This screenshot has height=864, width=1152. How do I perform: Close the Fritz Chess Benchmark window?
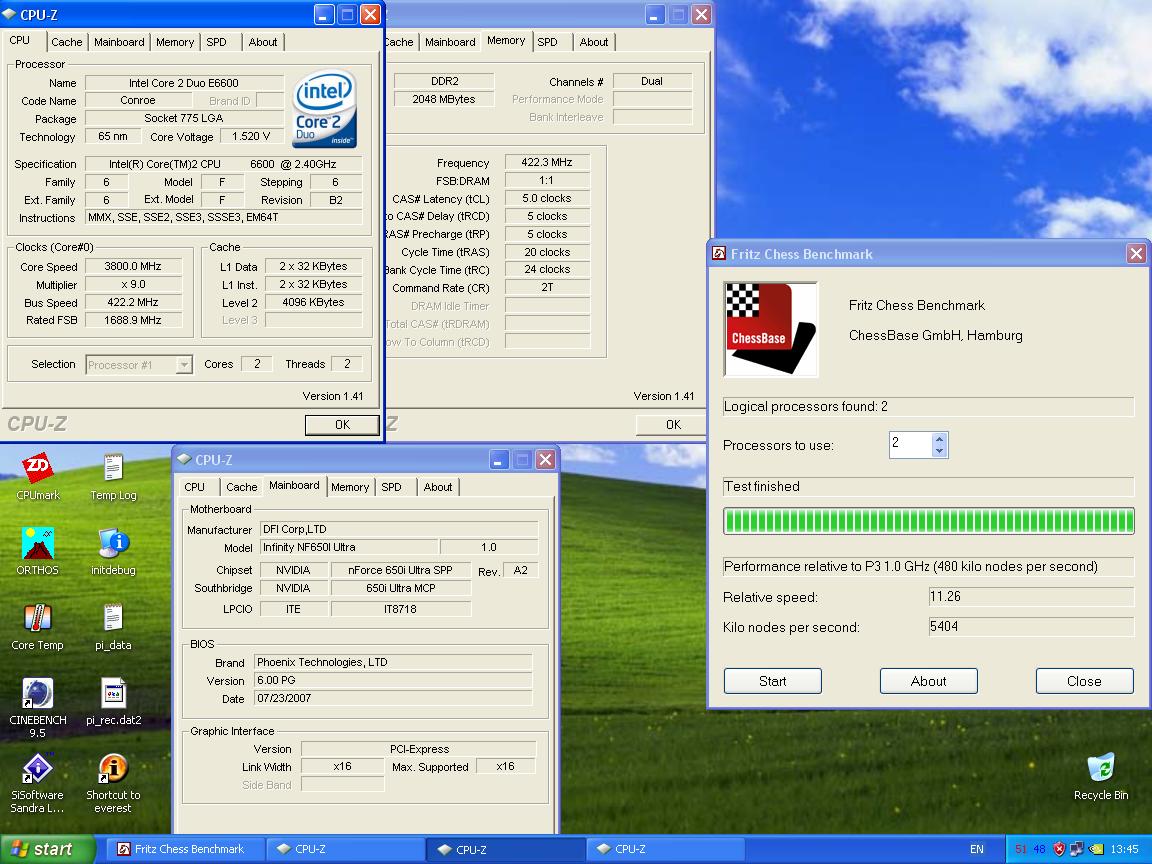(x=1136, y=253)
